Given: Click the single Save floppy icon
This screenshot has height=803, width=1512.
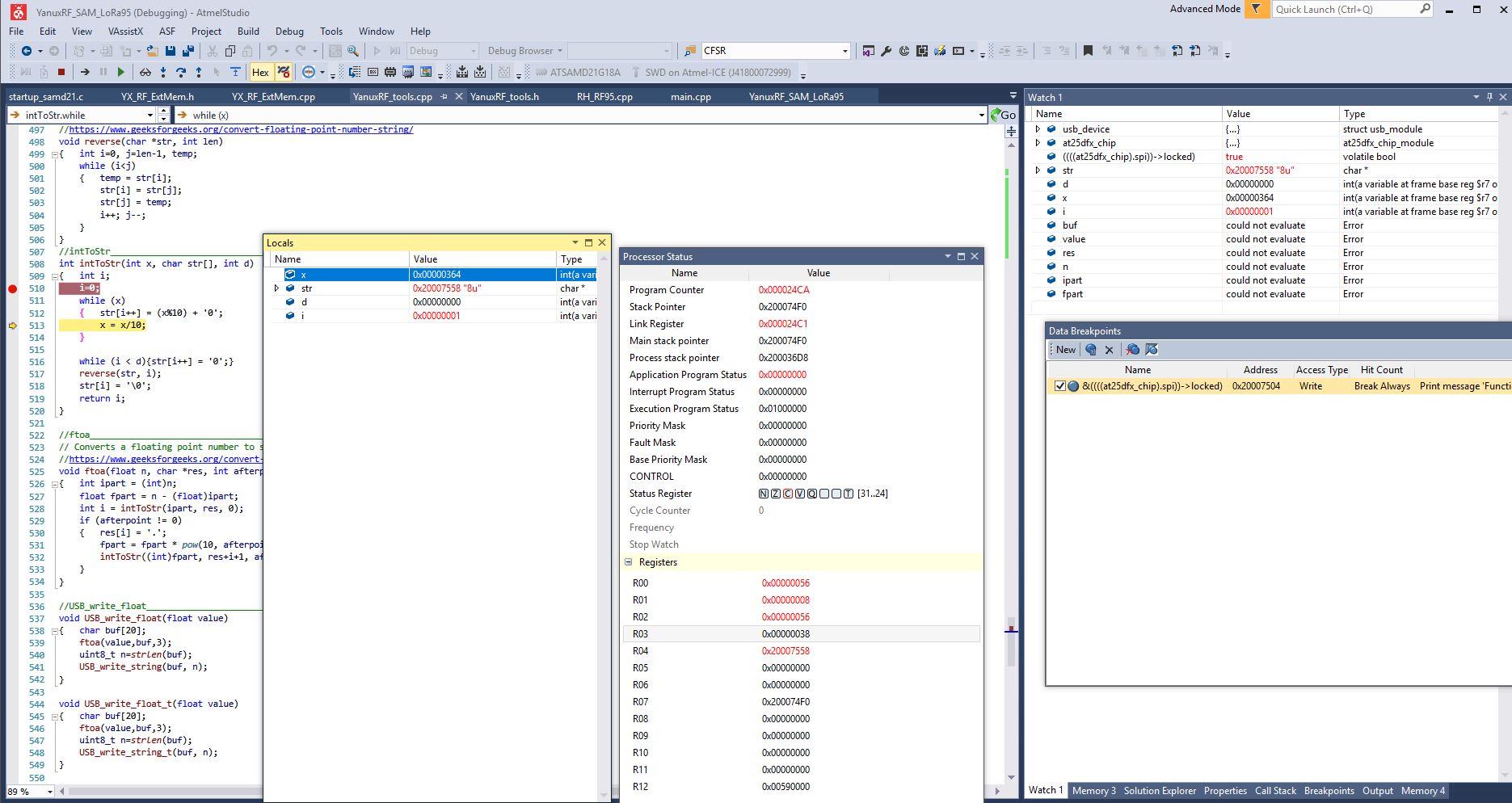Looking at the screenshot, I should (171, 51).
